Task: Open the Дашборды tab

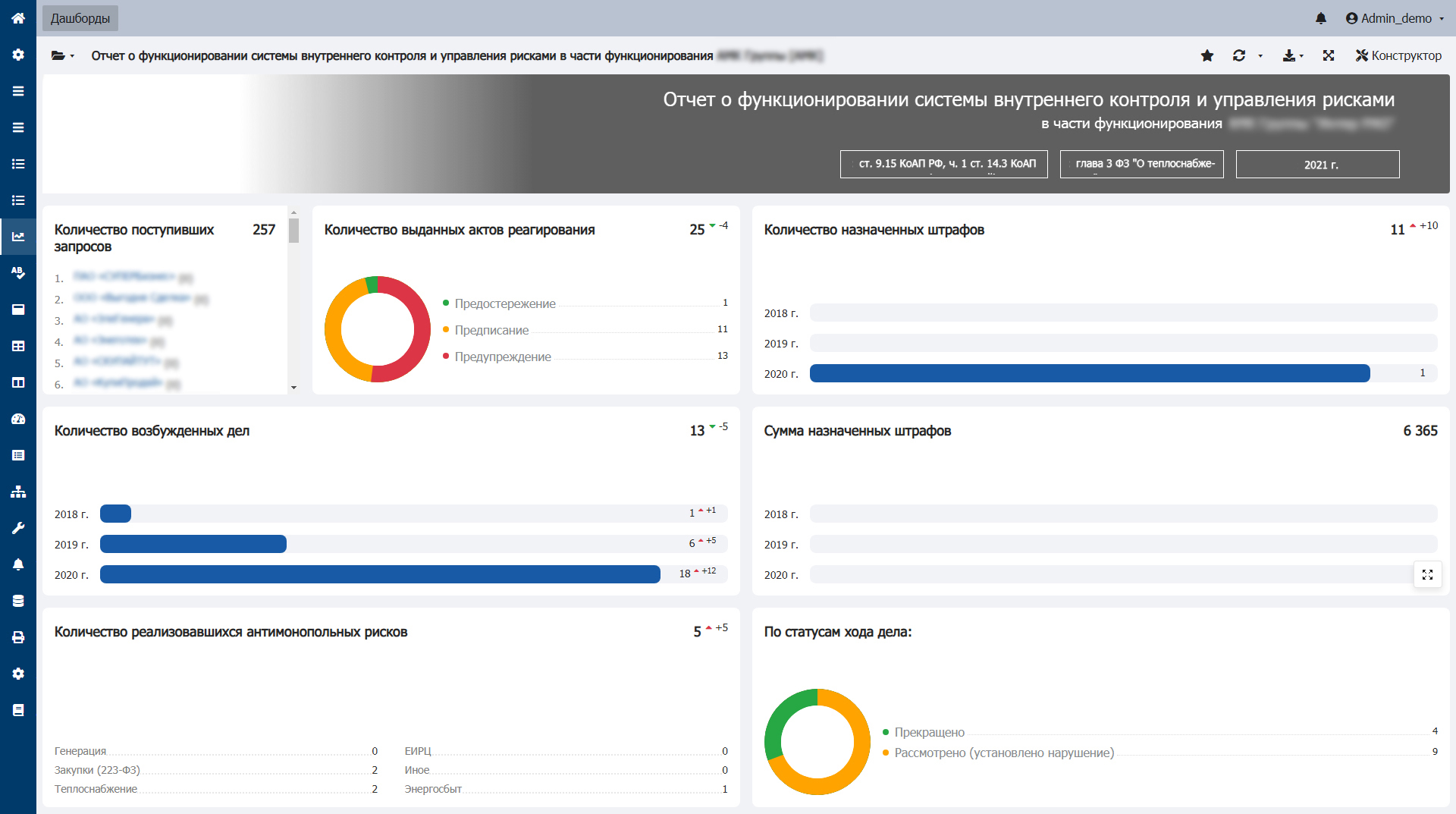Action: tap(80, 18)
